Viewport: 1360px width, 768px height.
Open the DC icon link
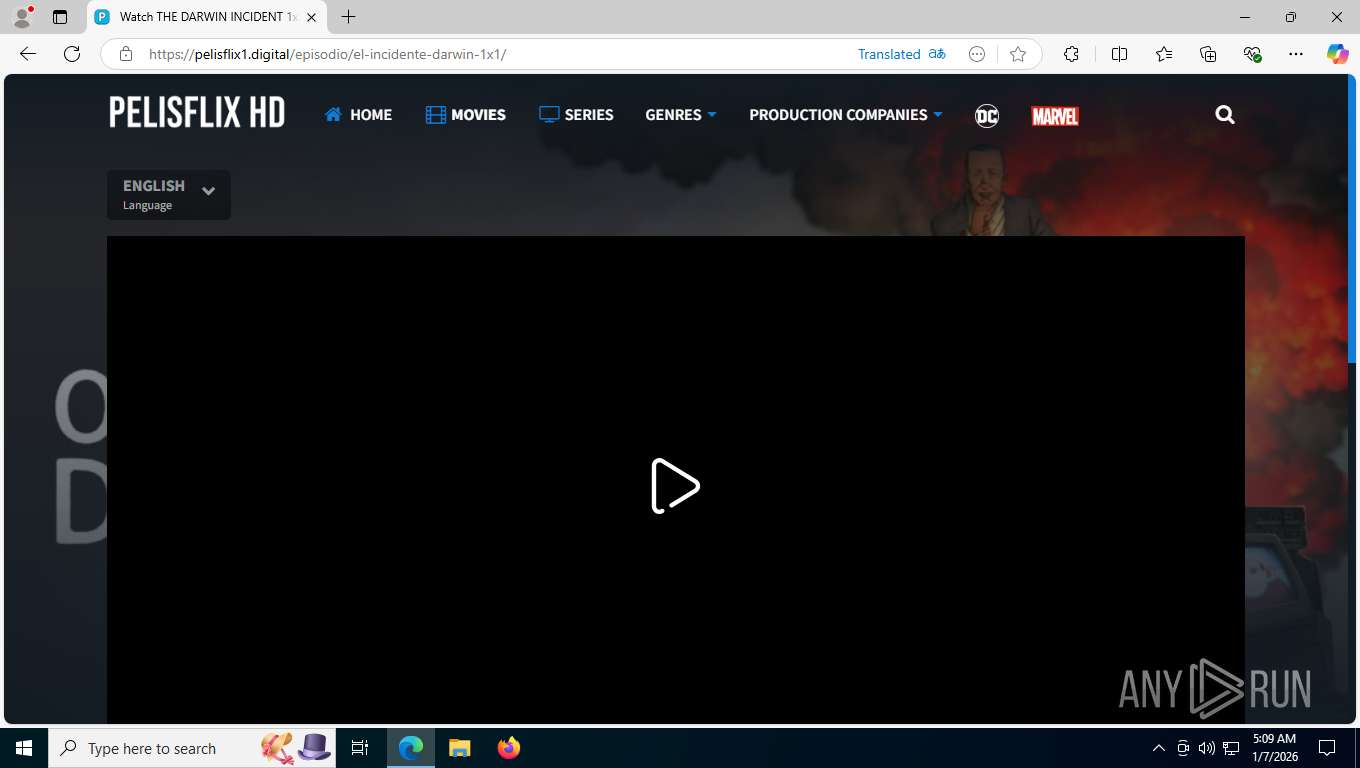987,115
